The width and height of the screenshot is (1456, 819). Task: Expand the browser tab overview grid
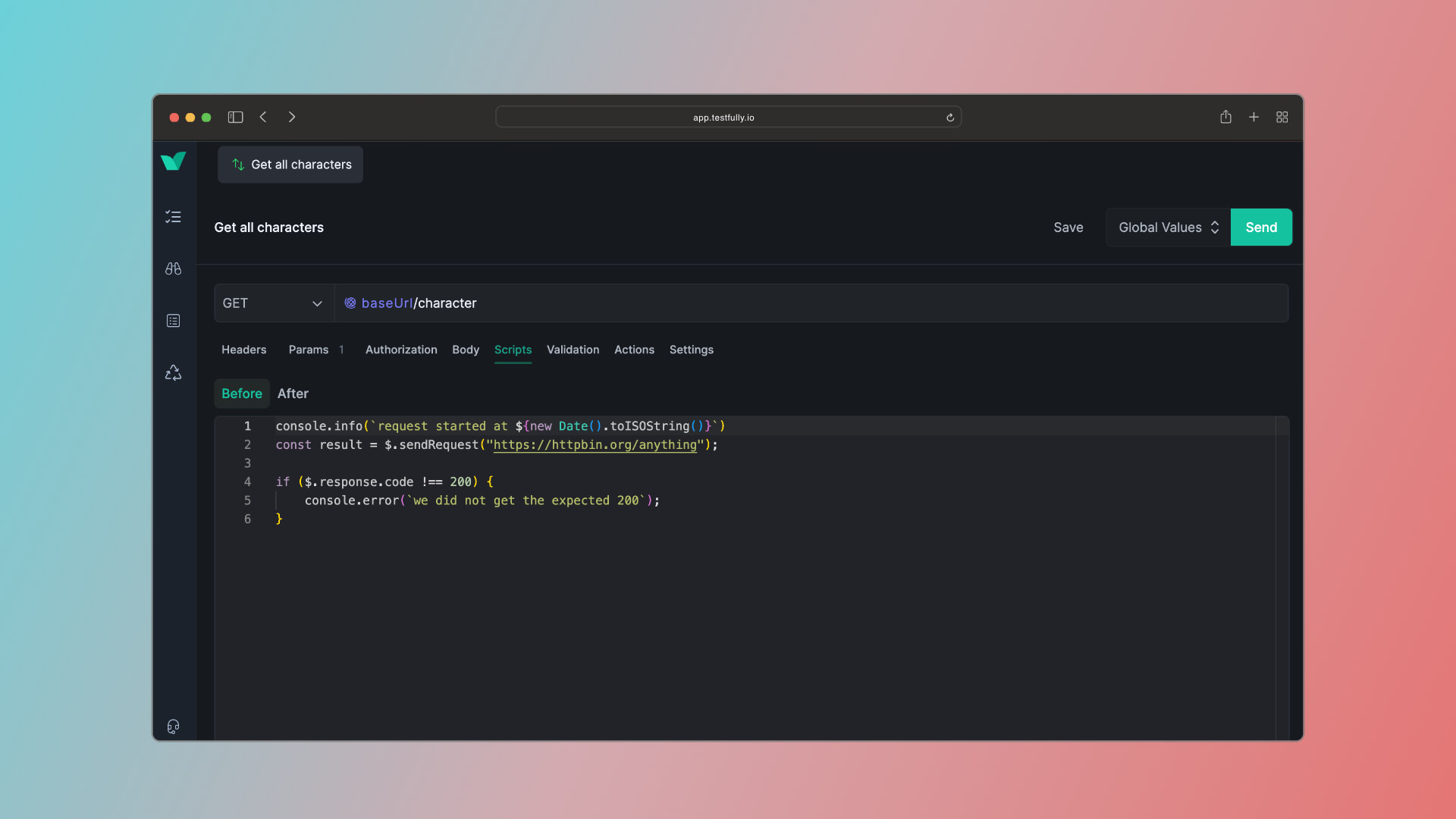click(x=1282, y=117)
